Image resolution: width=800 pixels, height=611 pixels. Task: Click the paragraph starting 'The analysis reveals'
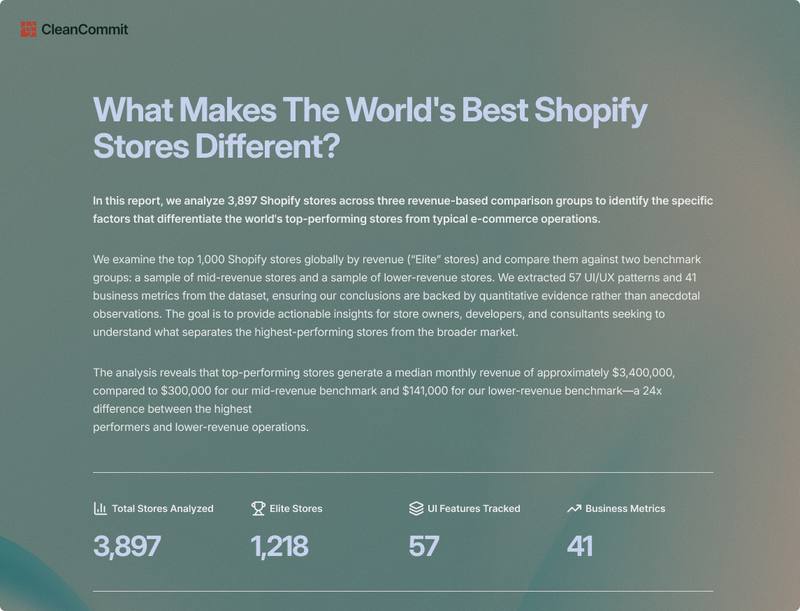pyautogui.click(x=380, y=400)
